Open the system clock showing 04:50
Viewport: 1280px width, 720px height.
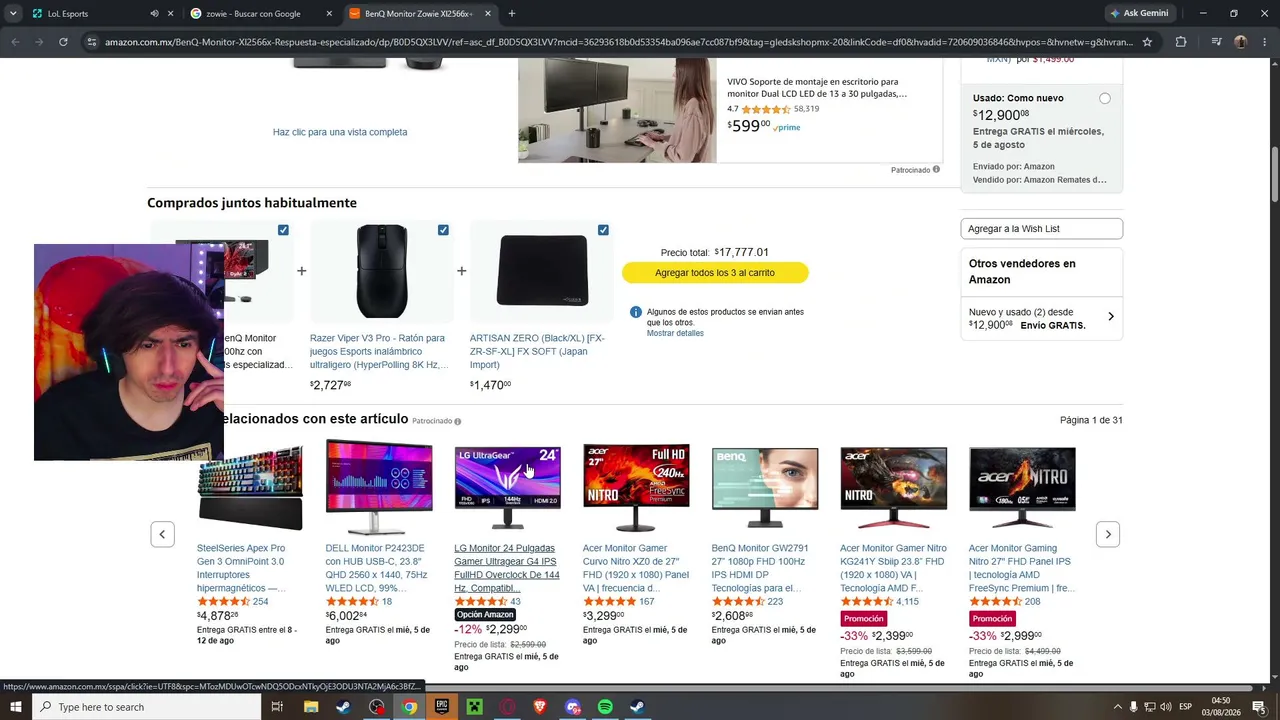(1221, 707)
